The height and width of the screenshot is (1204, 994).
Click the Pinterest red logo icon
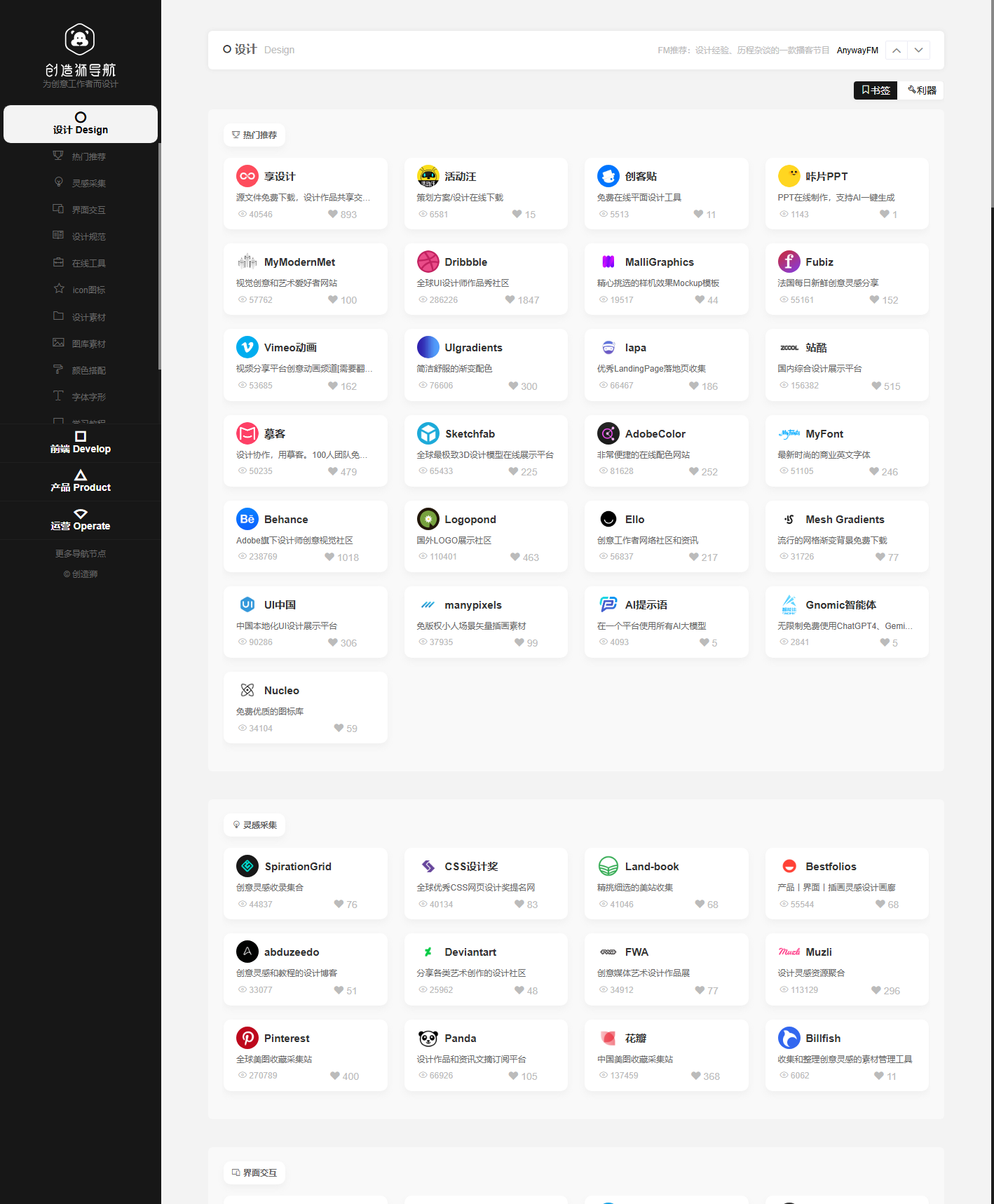(247, 1038)
